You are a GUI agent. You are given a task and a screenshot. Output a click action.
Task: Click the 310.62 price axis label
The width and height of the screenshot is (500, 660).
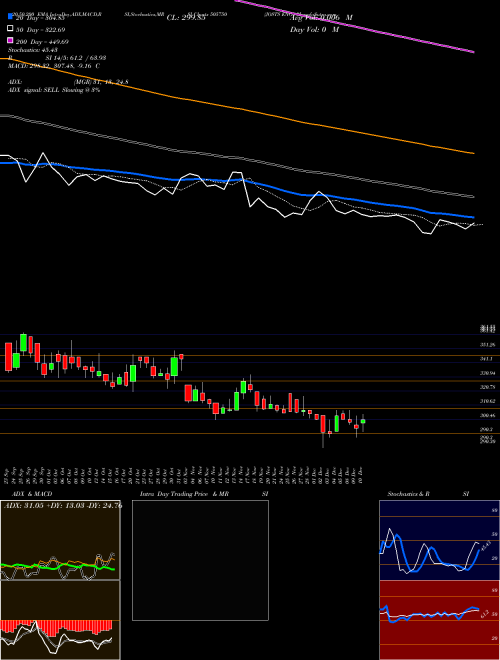(487, 401)
